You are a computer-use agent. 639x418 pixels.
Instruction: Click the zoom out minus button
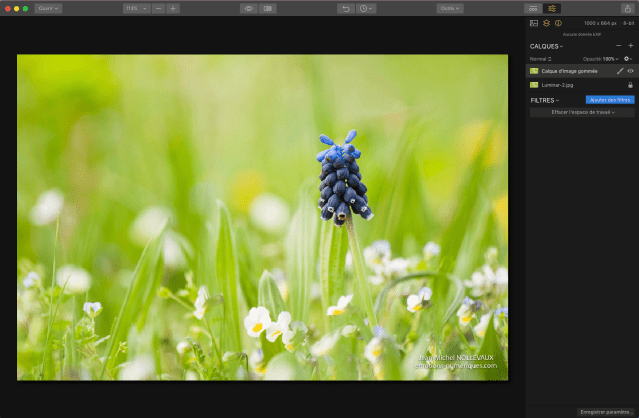(159, 8)
